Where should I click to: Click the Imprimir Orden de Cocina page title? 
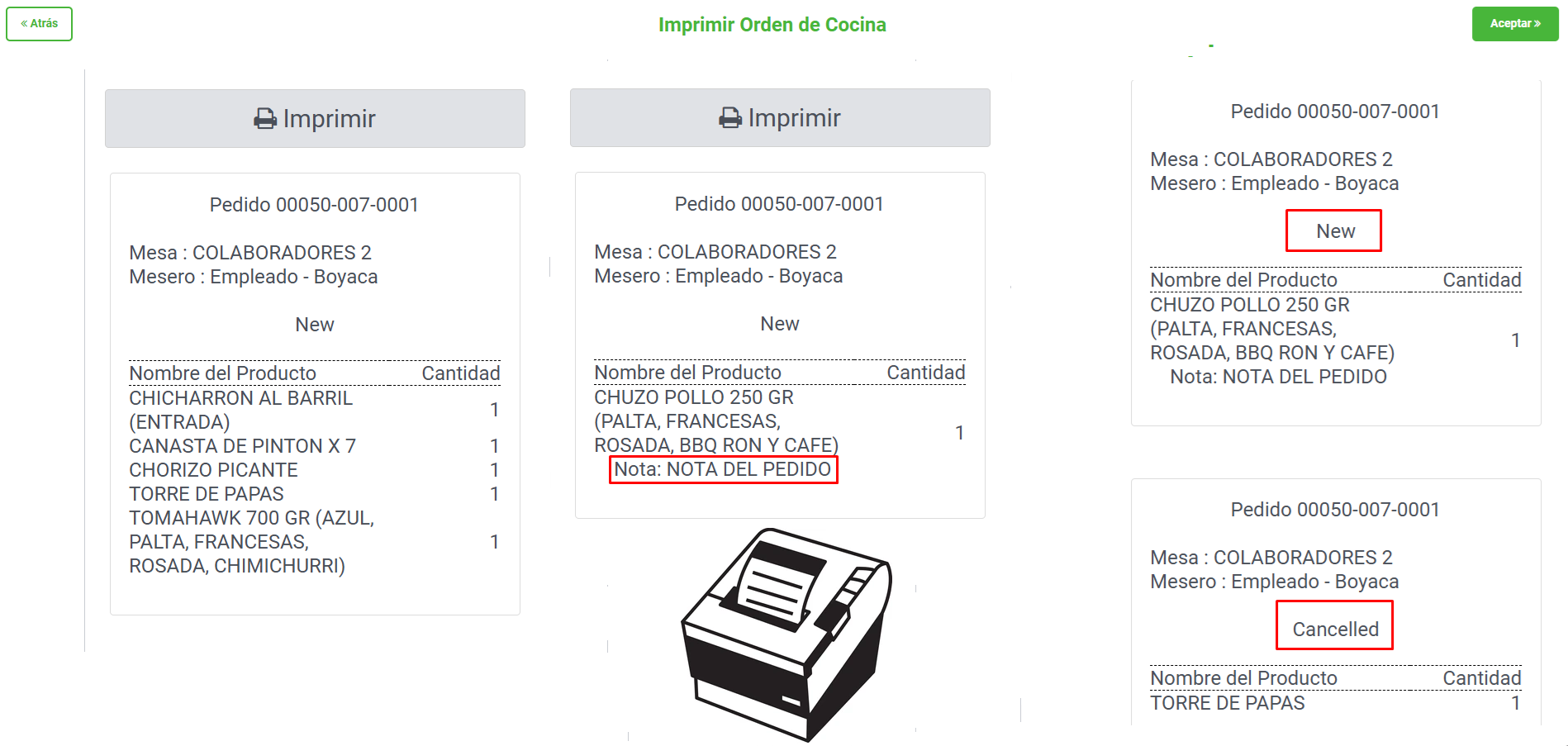pos(772,24)
